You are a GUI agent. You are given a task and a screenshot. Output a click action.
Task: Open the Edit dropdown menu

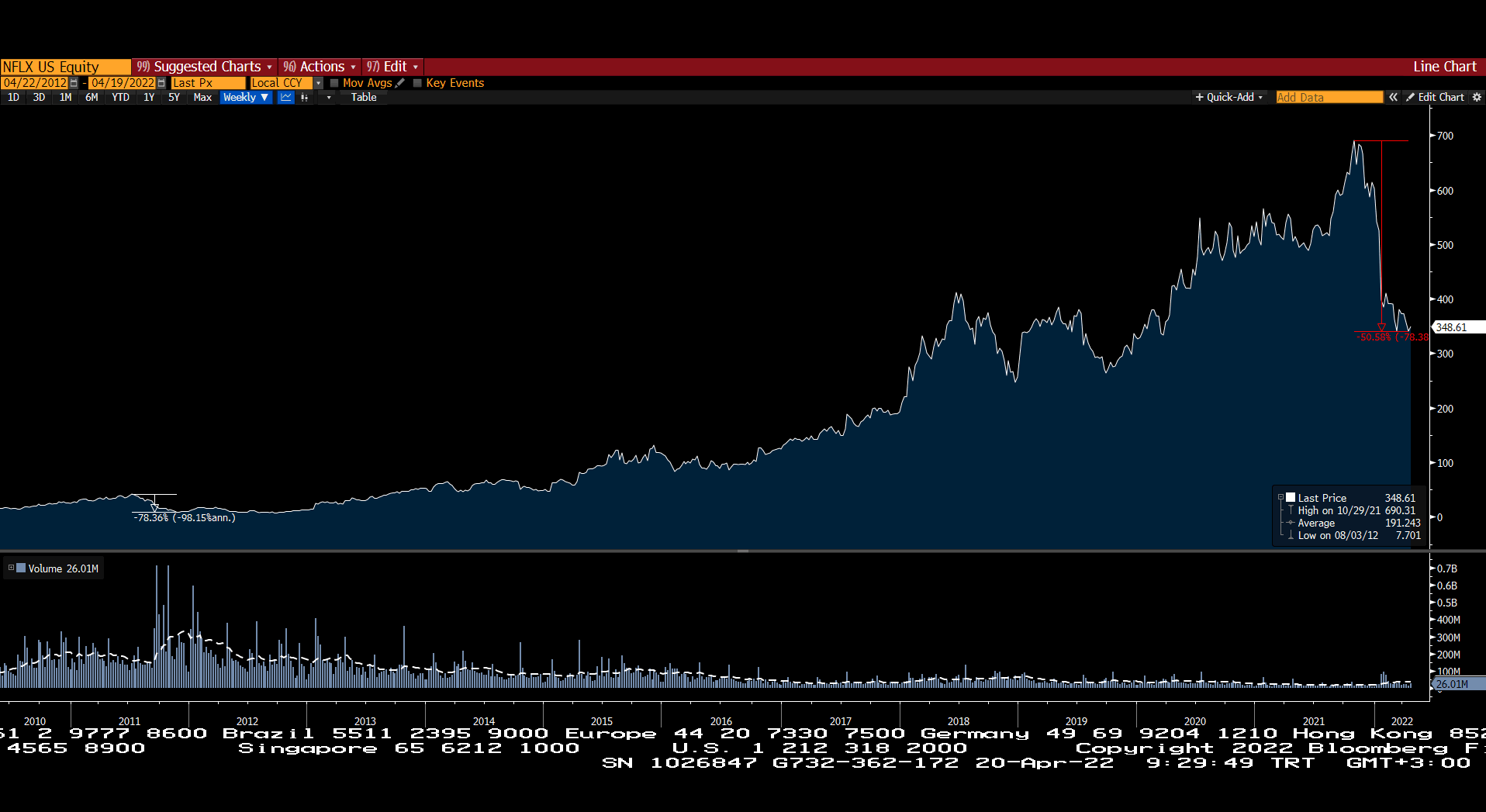click(392, 67)
